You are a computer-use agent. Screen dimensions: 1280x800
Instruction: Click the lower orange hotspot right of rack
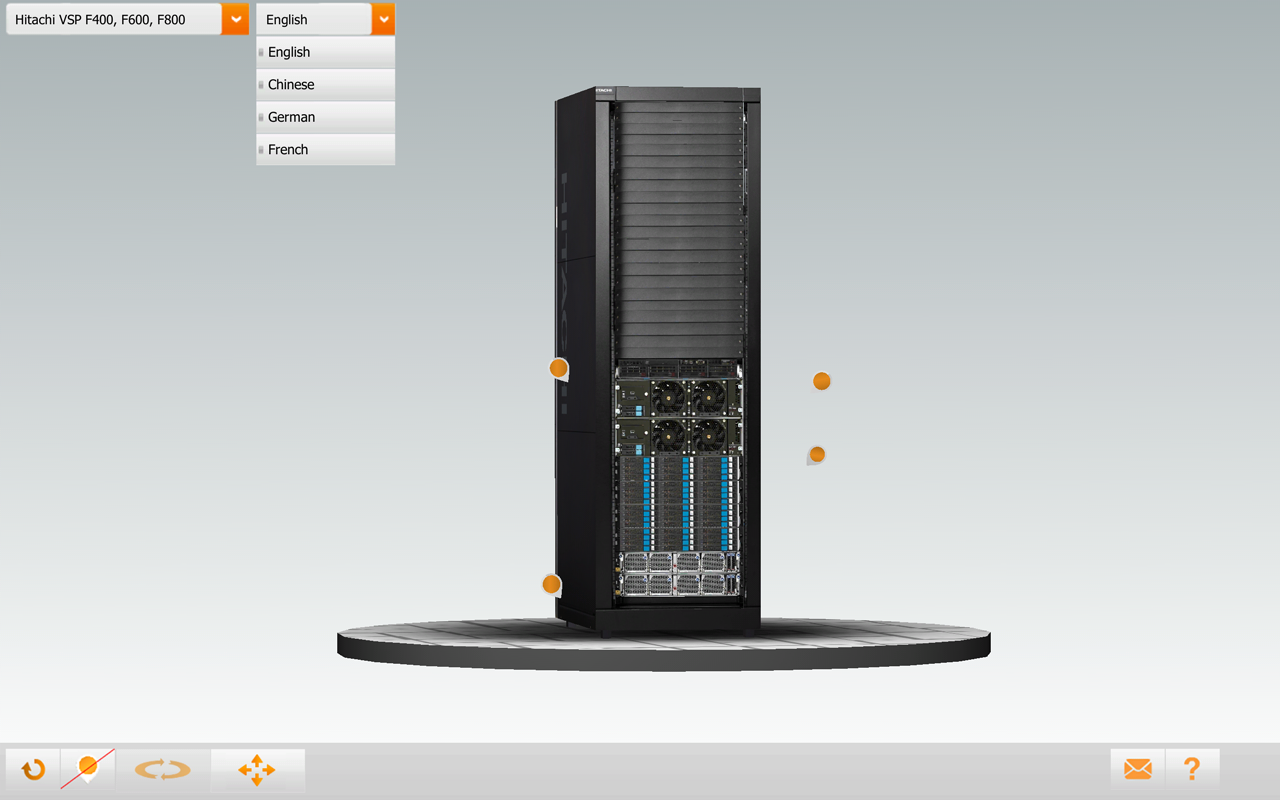coord(816,455)
